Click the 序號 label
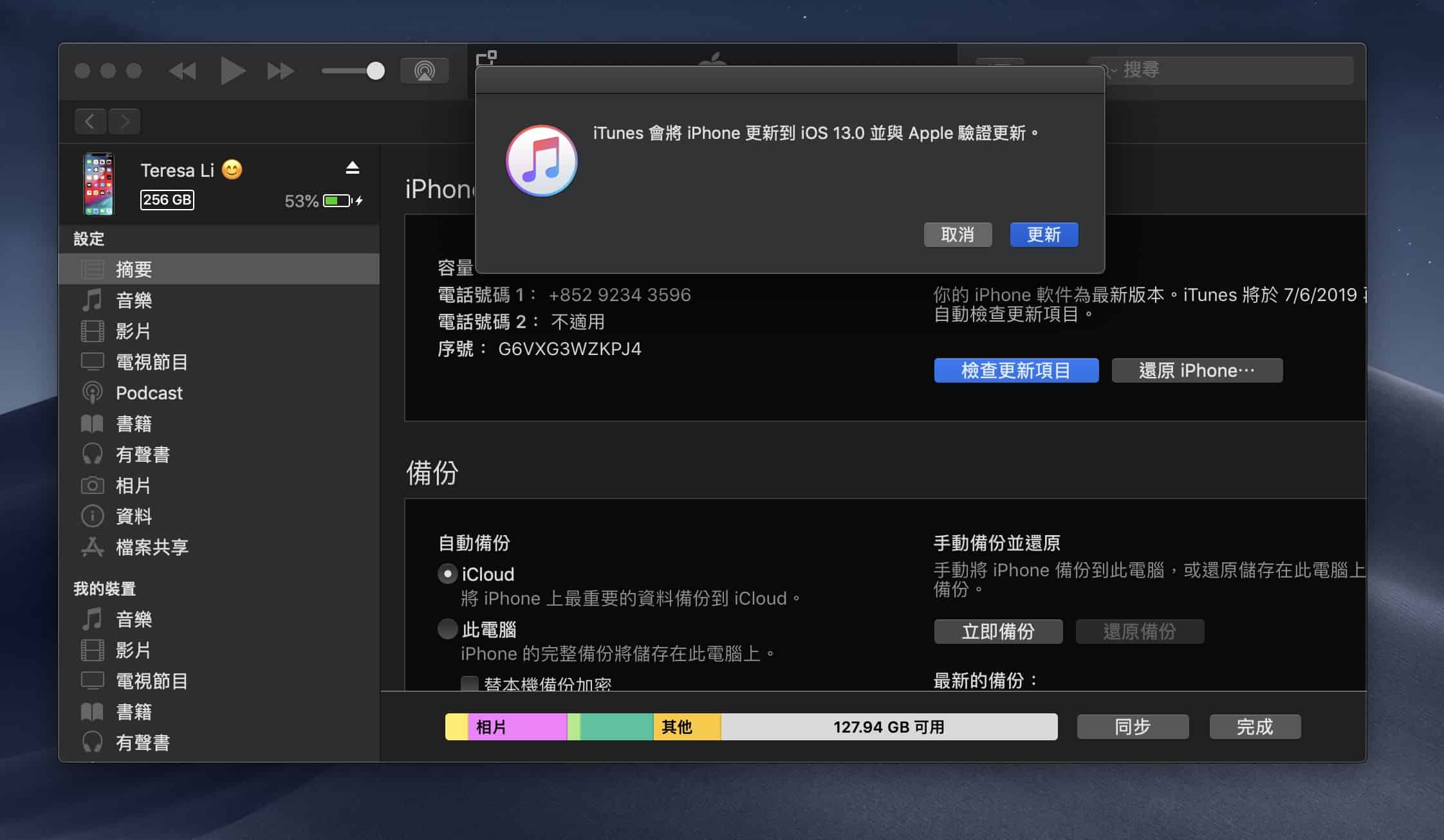 (463, 349)
